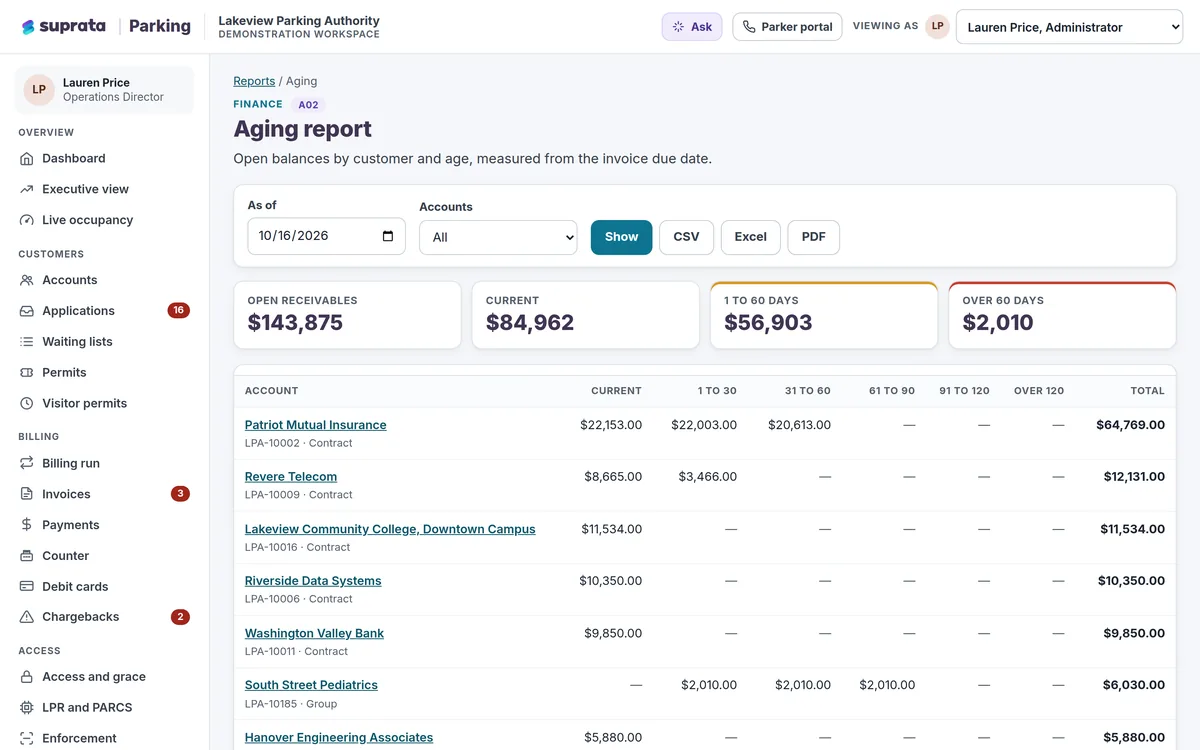Select Waiting lists in sidebar
The width and height of the screenshot is (1200, 750).
[x=104, y=342]
